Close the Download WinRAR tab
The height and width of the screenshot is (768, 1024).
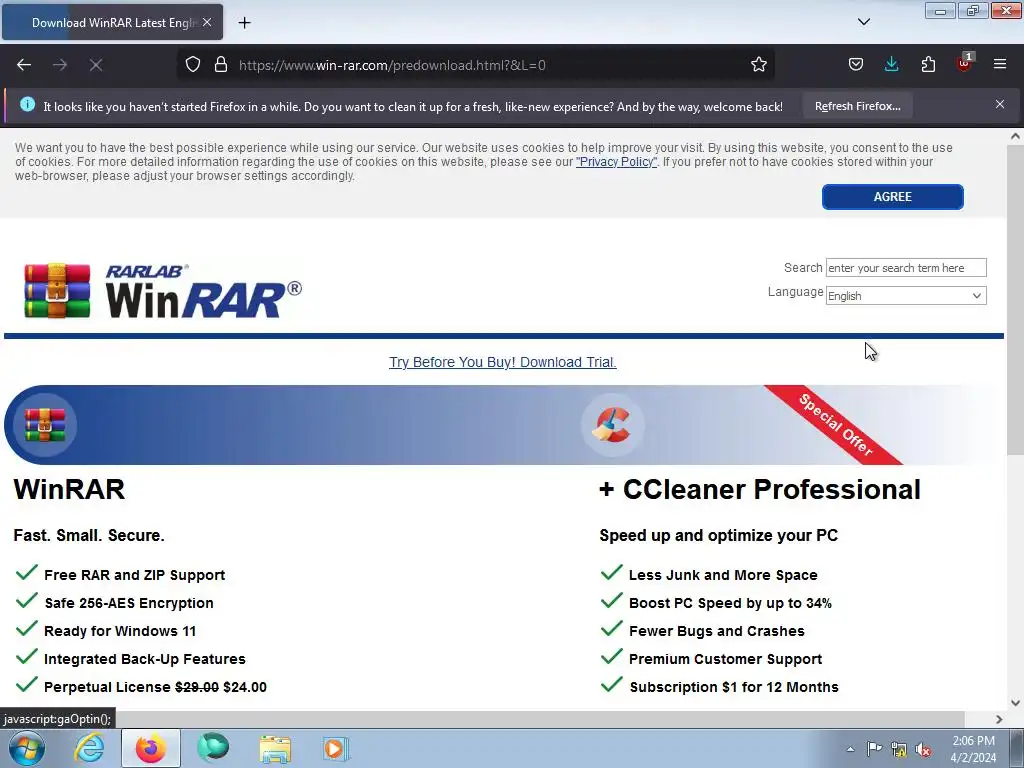tap(207, 23)
